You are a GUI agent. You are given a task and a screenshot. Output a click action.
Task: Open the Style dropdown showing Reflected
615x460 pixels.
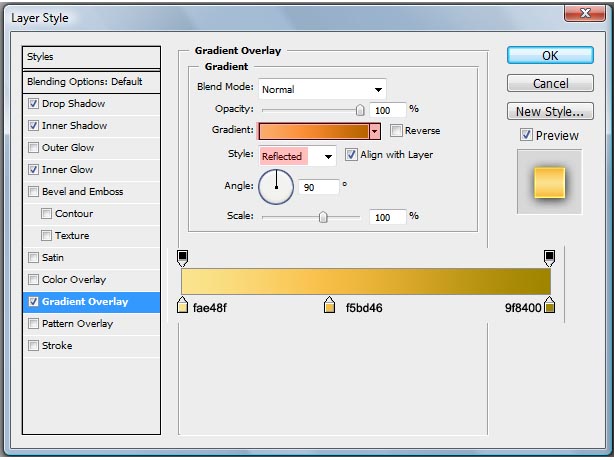click(x=297, y=156)
